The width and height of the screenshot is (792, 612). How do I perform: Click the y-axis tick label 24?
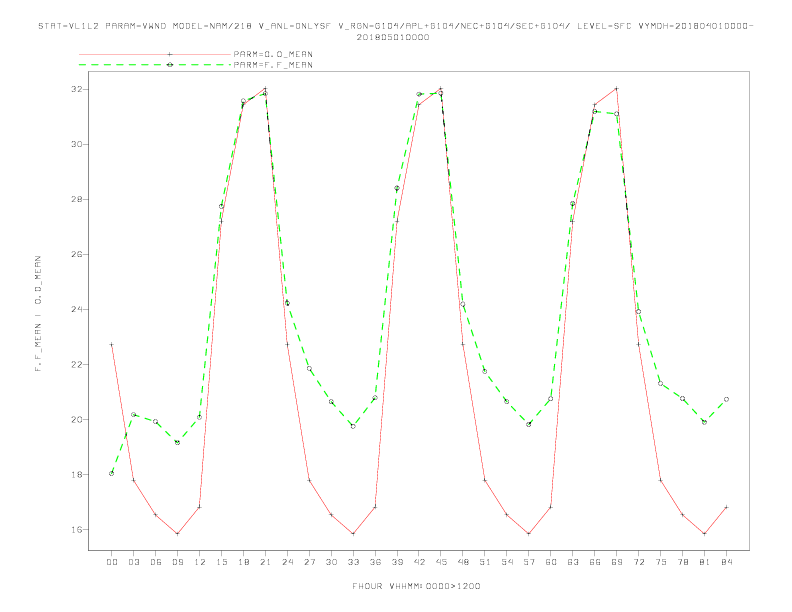(77, 310)
